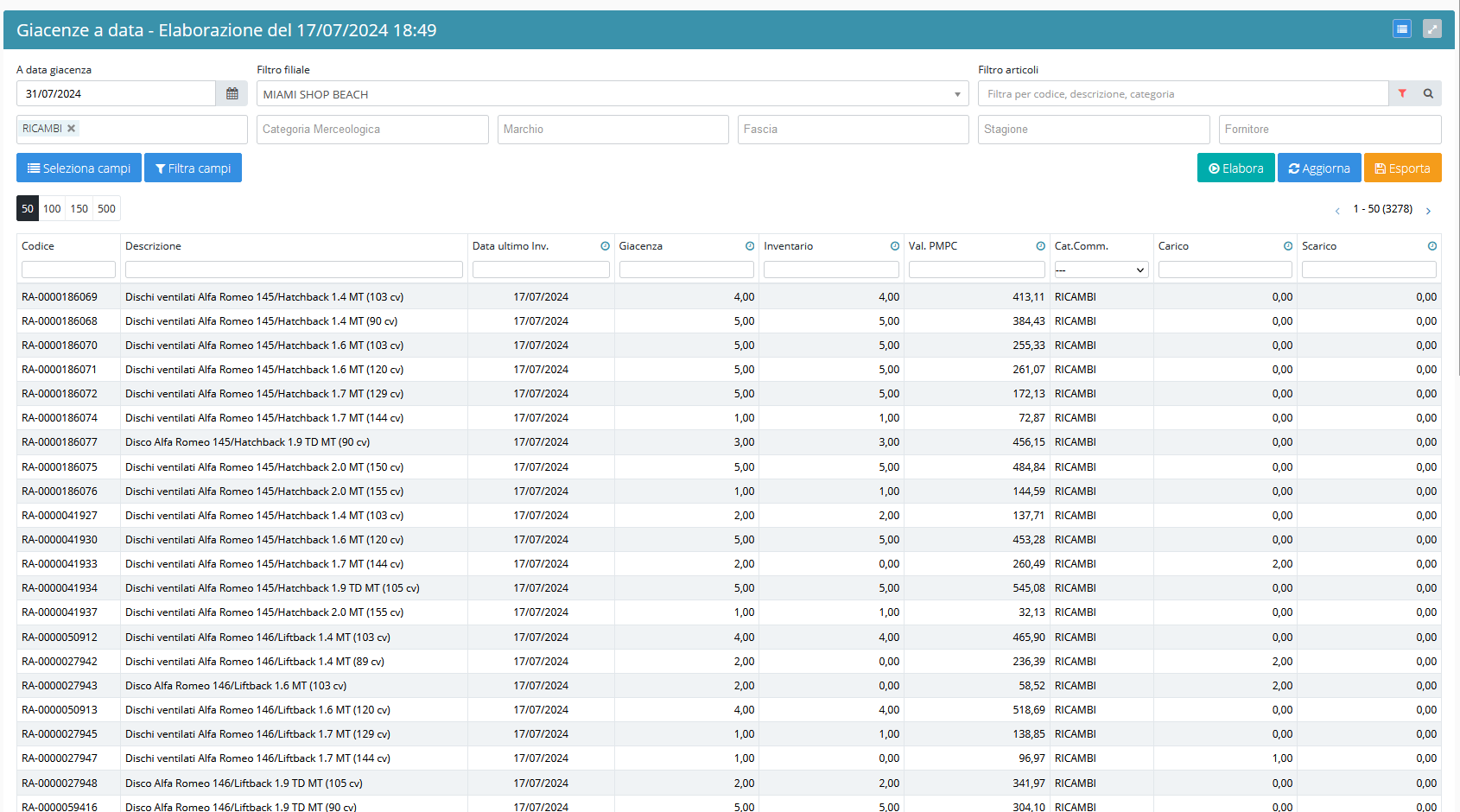The height and width of the screenshot is (812, 1460).
Task: Expand panel to fullscreen via header arrows icon
Action: pos(1432,29)
